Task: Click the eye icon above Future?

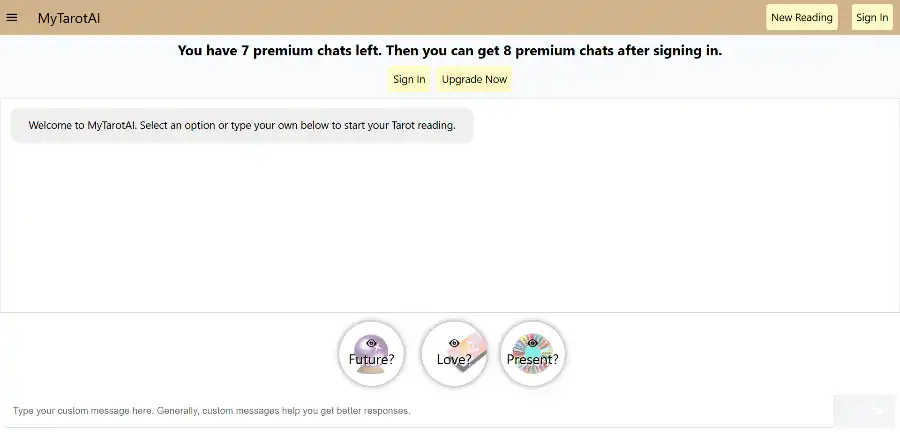Action: [x=371, y=343]
